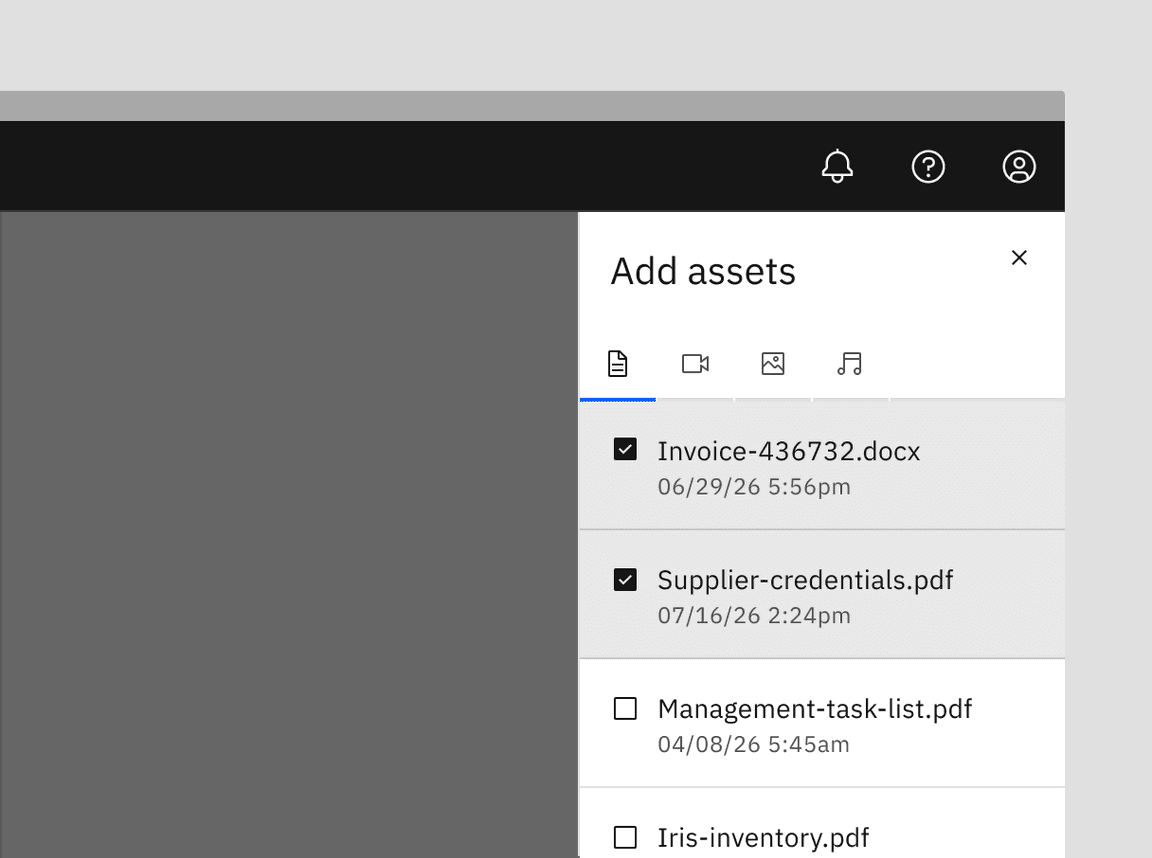
Task: Select the music note assets icon
Action: 850,364
